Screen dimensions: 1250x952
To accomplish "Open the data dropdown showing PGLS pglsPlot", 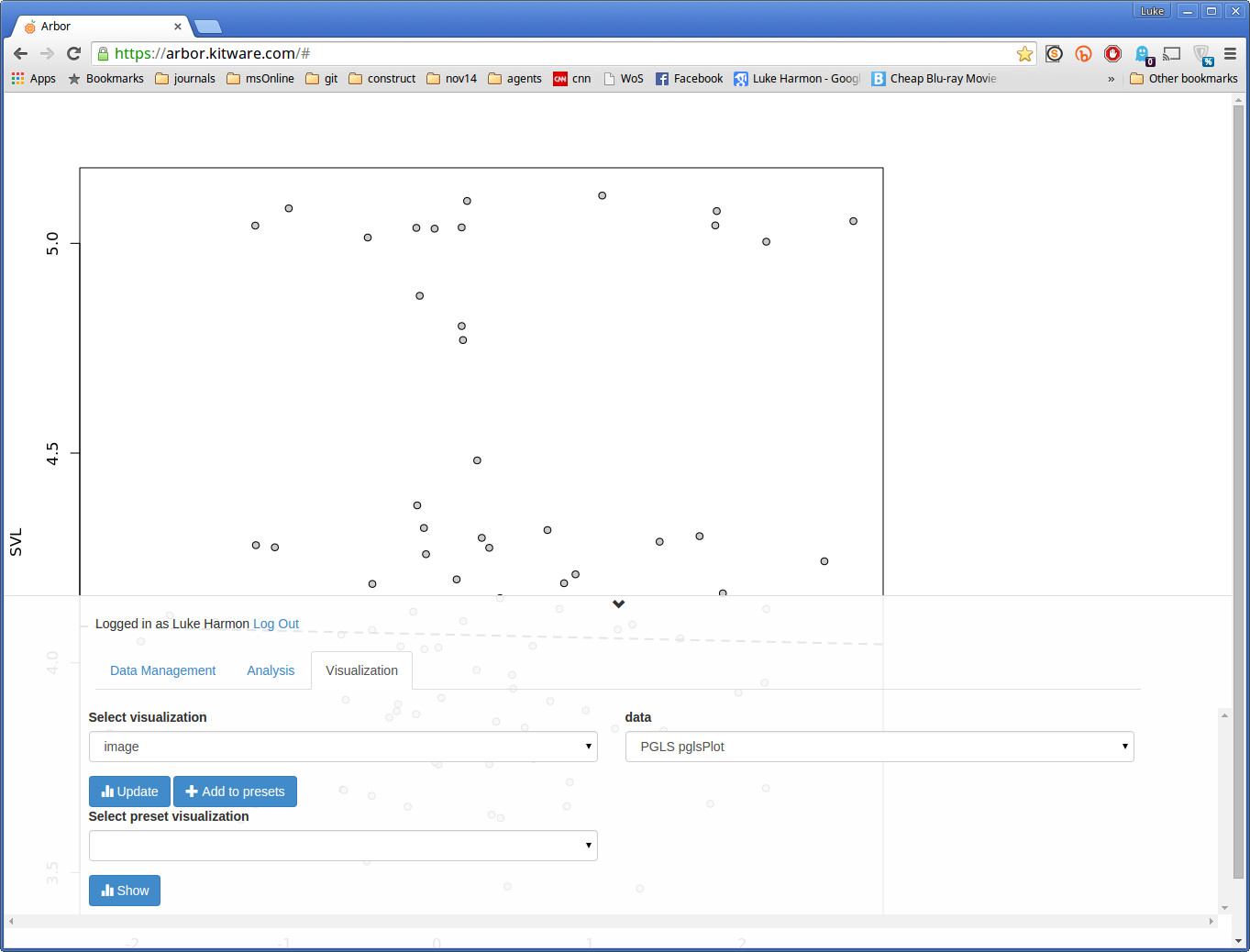I will [x=879, y=747].
